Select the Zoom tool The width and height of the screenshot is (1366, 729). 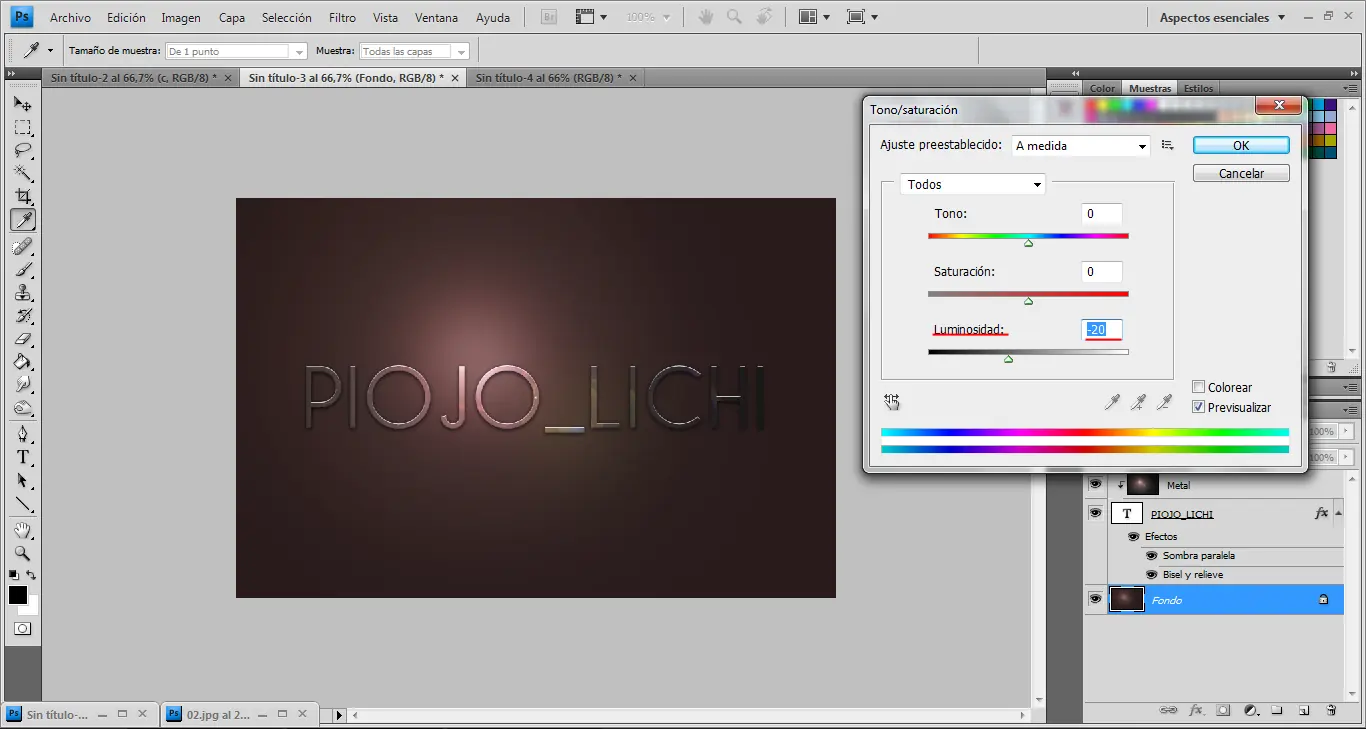(22, 553)
